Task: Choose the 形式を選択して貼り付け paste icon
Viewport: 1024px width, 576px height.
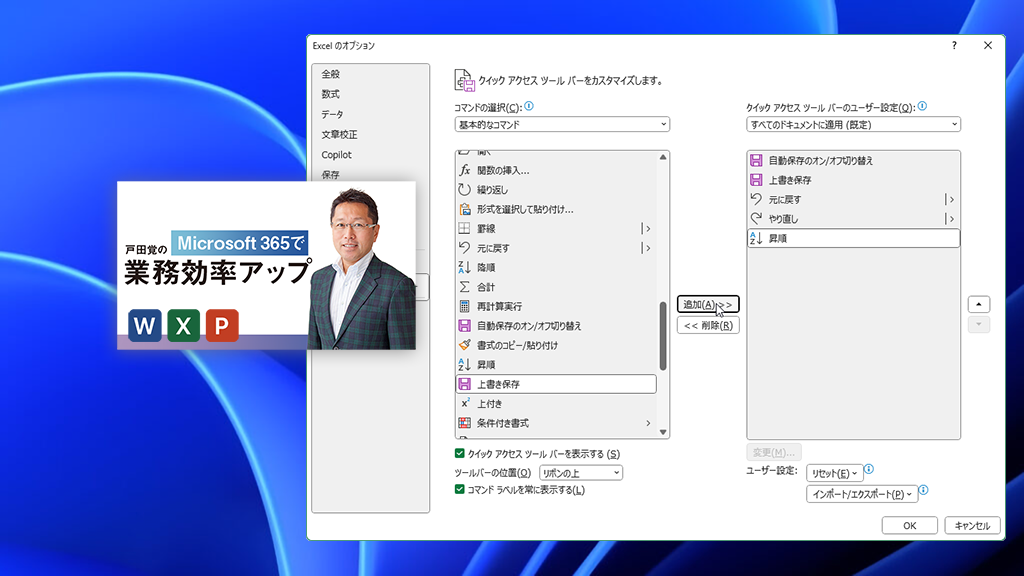Action: coord(464,209)
